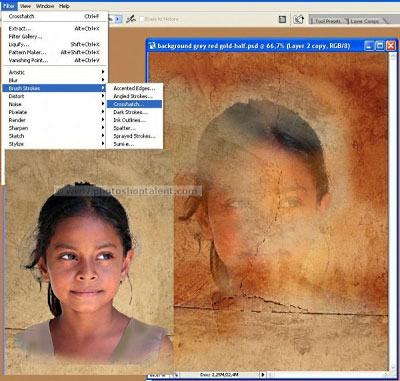Choose Angled Strokes filter
Screen dimensions: 400x381
(134, 96)
